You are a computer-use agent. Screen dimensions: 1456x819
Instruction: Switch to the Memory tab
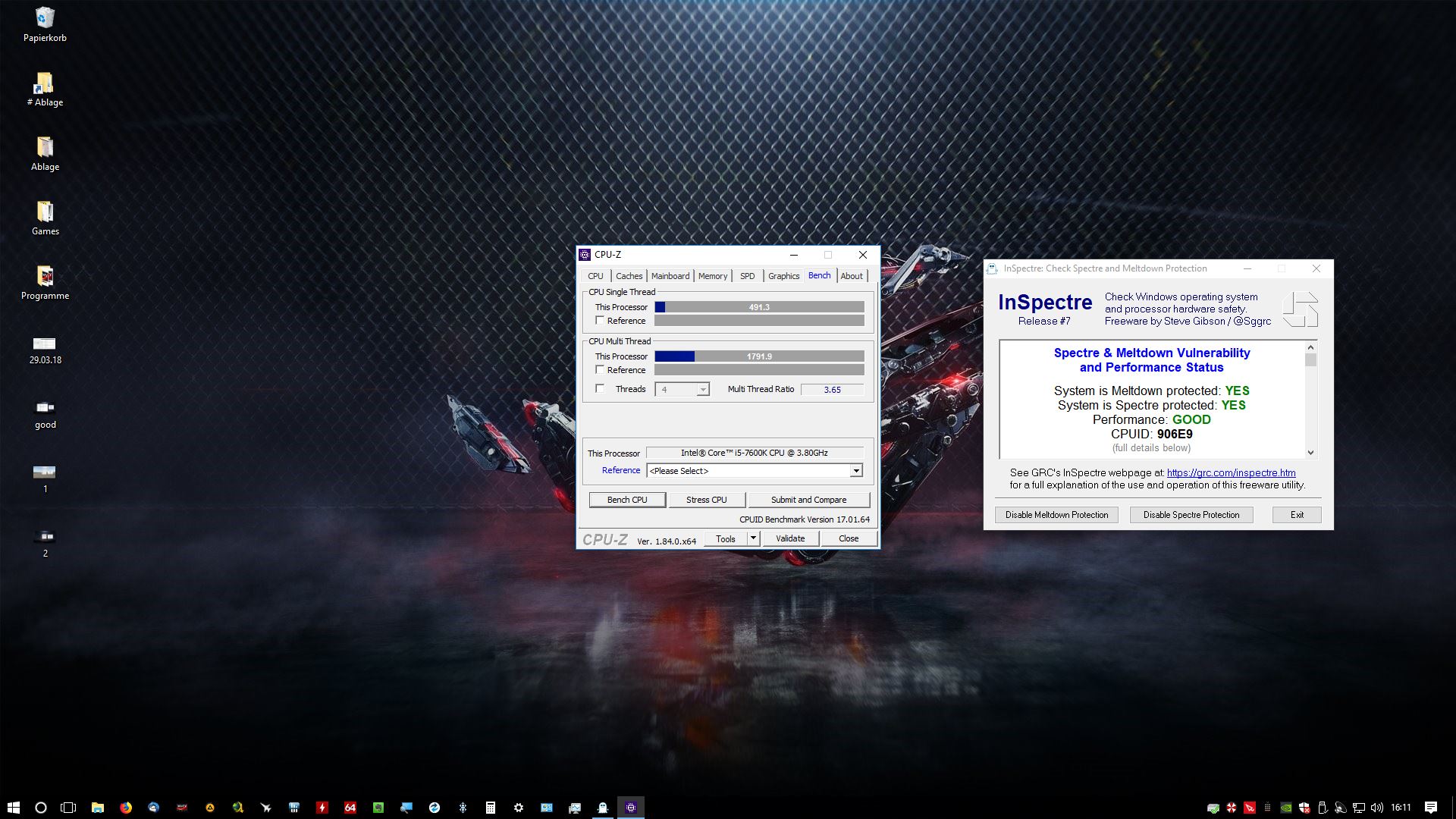click(x=712, y=276)
